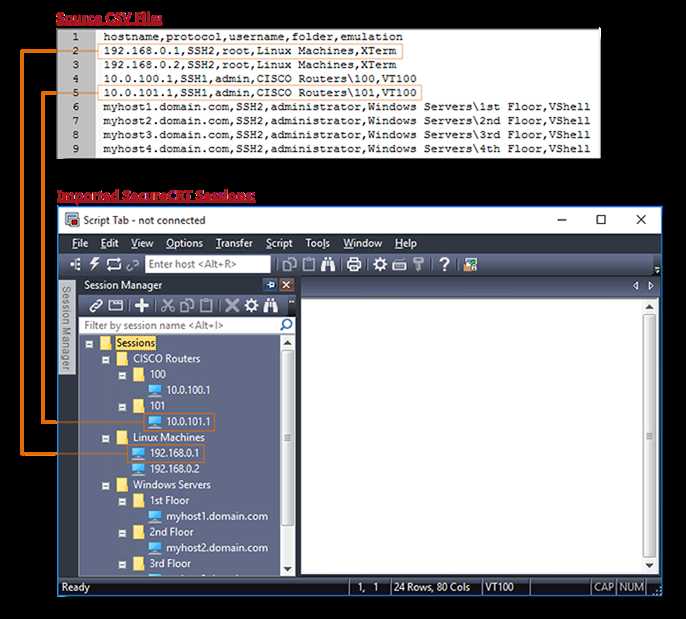
Task: Click the tab scroll left arrow
Action: tap(636, 286)
